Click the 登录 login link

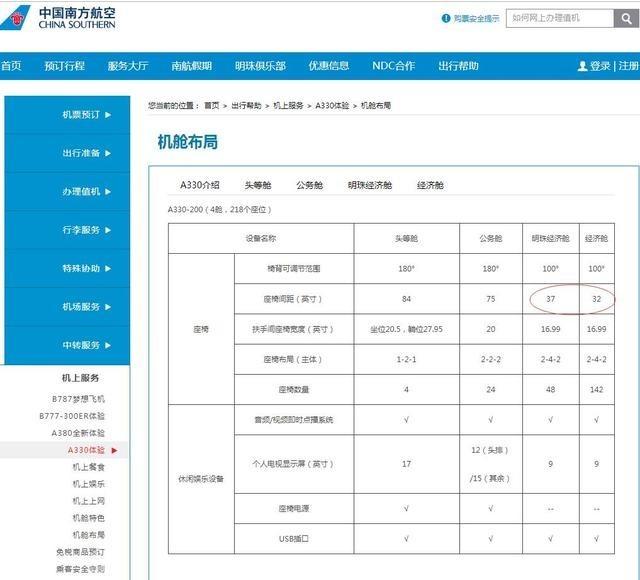(600, 66)
